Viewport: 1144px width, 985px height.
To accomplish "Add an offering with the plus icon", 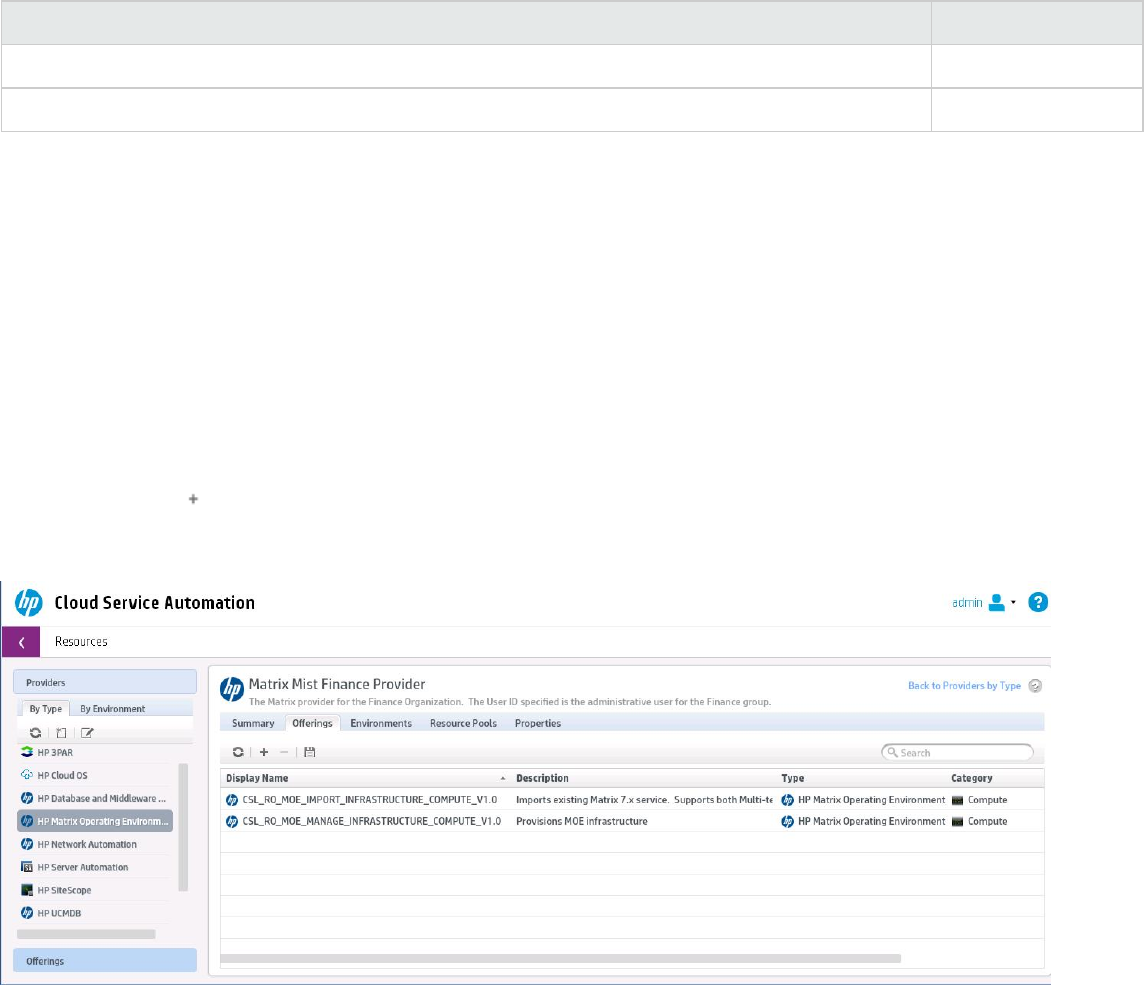I will [x=264, y=752].
